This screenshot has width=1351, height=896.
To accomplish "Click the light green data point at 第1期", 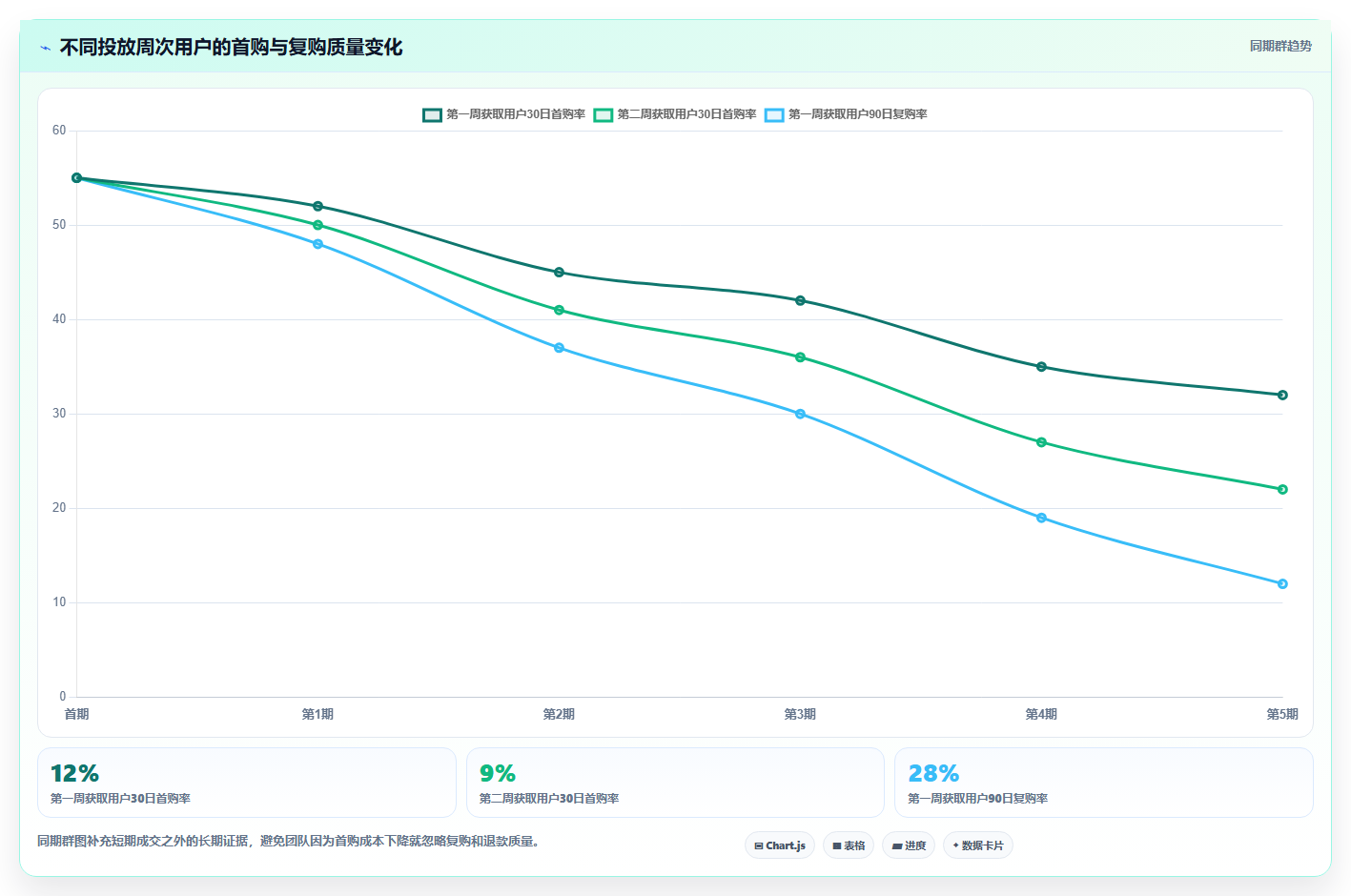I will [318, 225].
